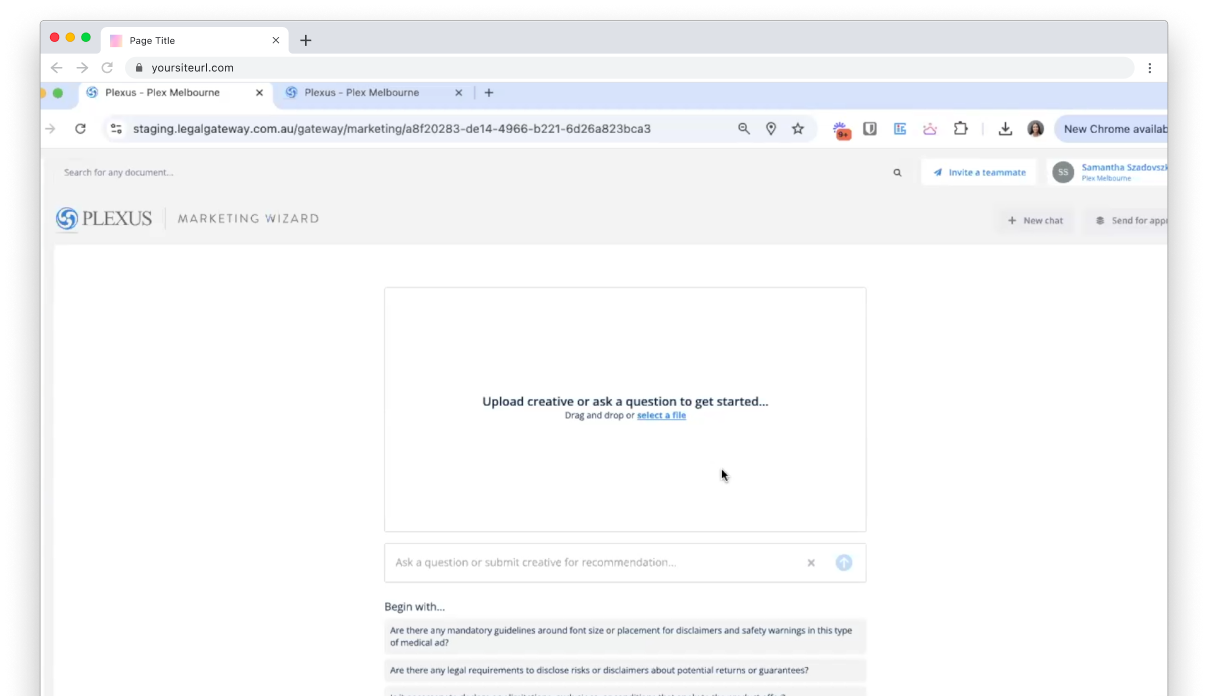Click the Plexus logo

tap(104, 219)
